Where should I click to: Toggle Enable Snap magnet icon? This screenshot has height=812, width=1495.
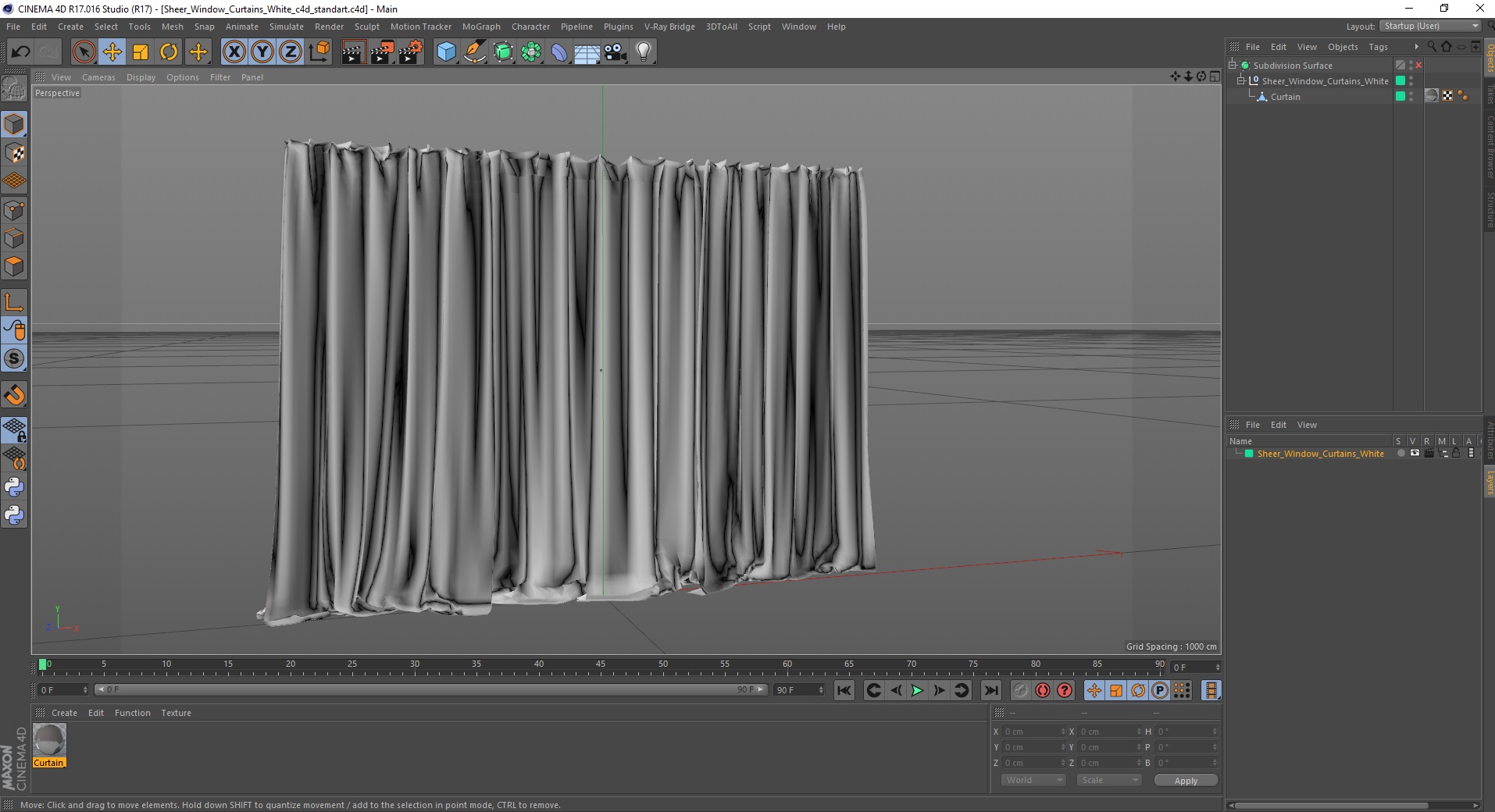14,395
